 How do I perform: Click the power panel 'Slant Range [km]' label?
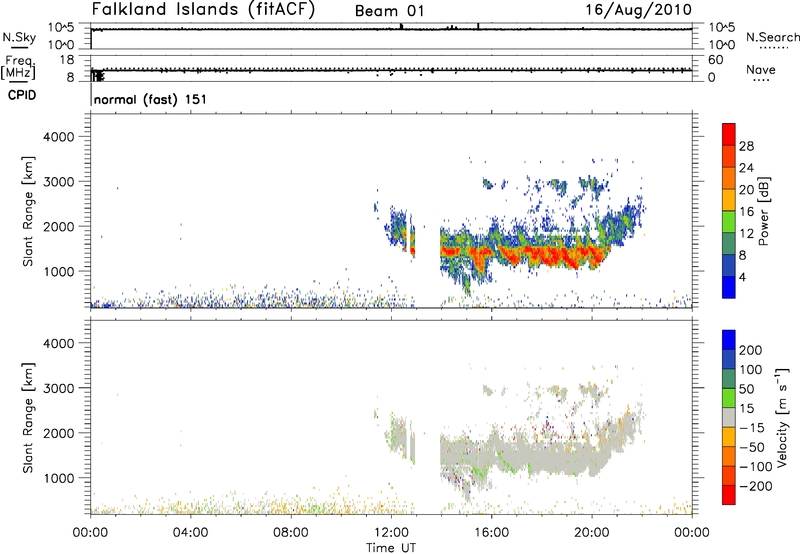(x=28, y=211)
